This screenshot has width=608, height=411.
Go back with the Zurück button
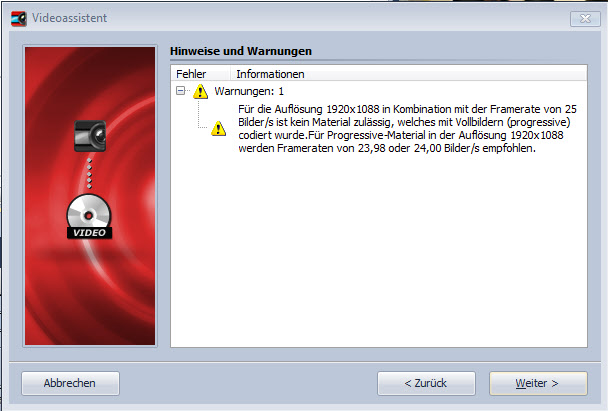click(x=425, y=383)
